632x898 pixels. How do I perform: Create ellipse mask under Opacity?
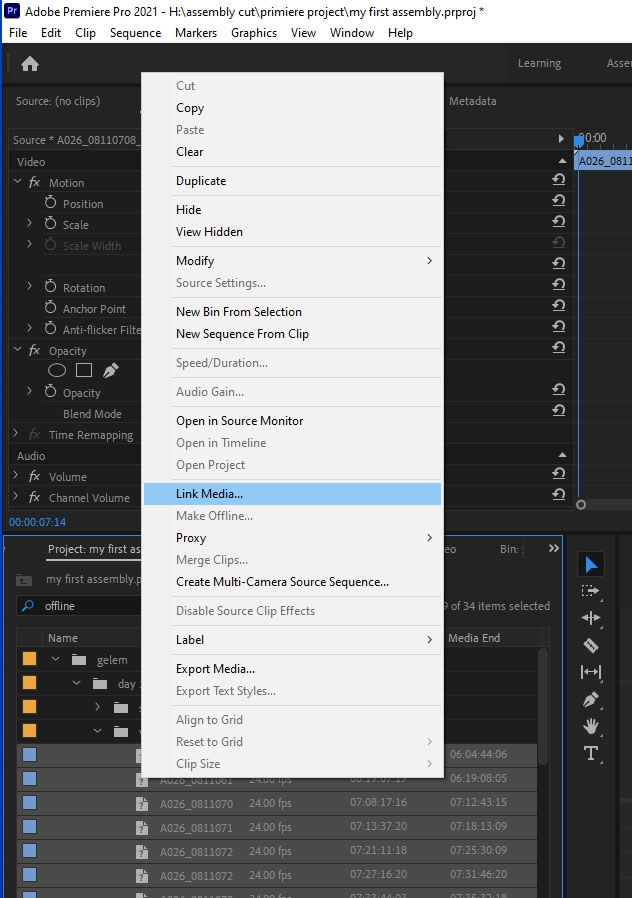coord(57,371)
